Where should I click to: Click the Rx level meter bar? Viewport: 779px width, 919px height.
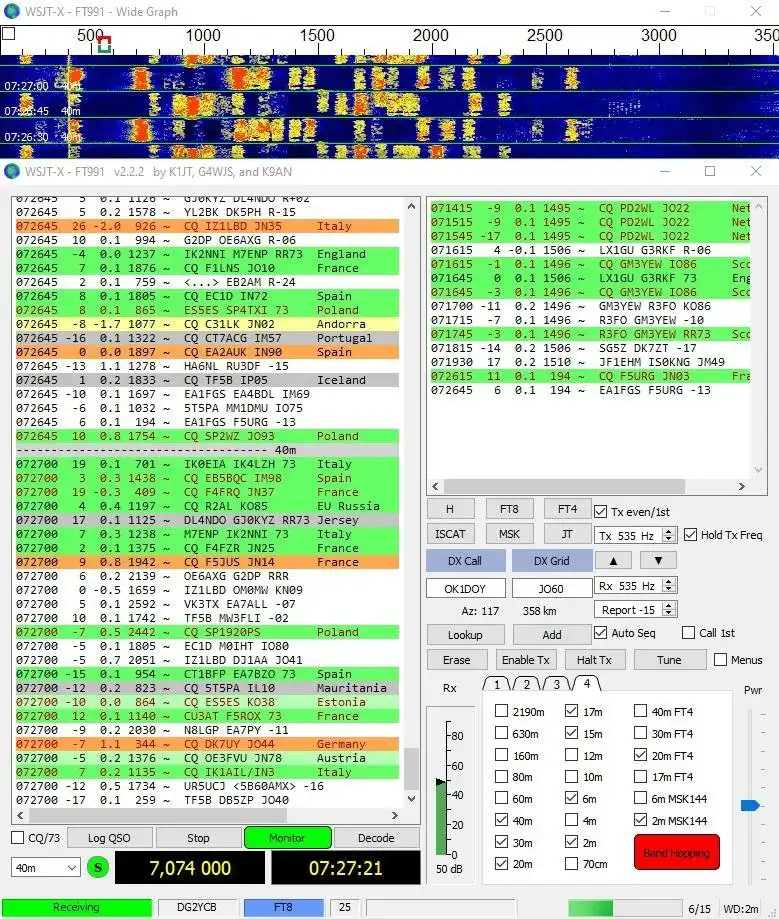pos(440,817)
